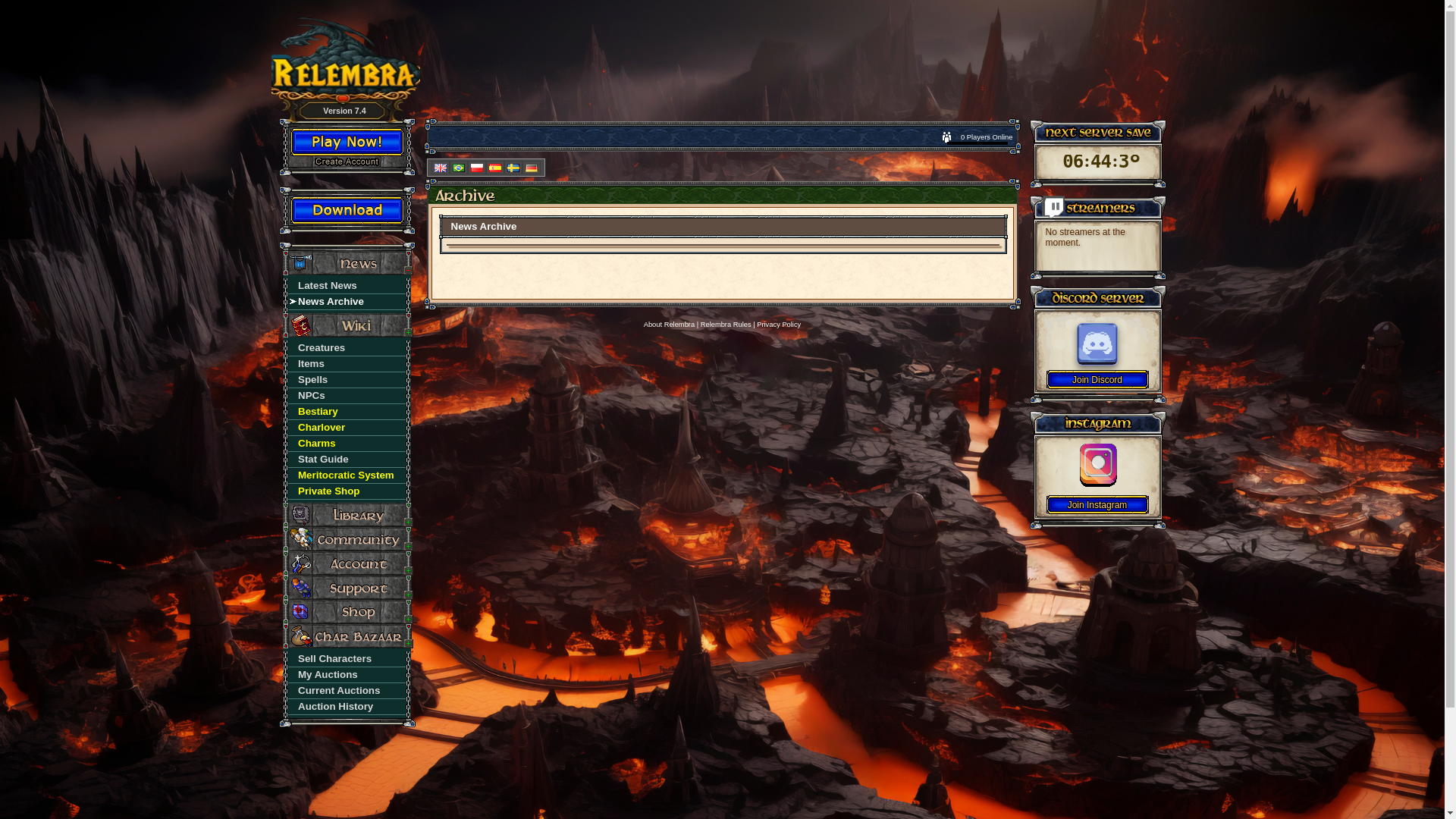
Task: Click the Char Bazaar section icon
Action: pyautogui.click(x=301, y=636)
